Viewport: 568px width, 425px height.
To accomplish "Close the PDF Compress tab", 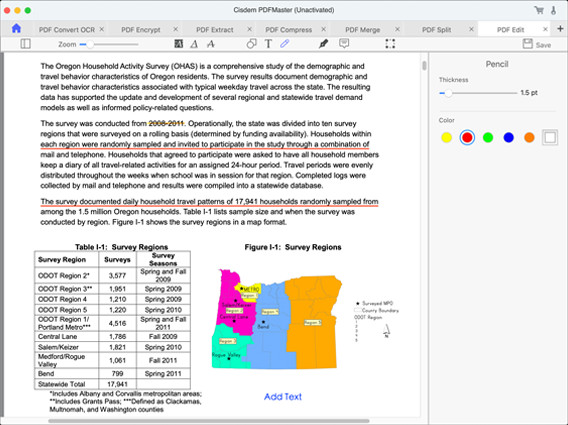I will coord(323,29).
